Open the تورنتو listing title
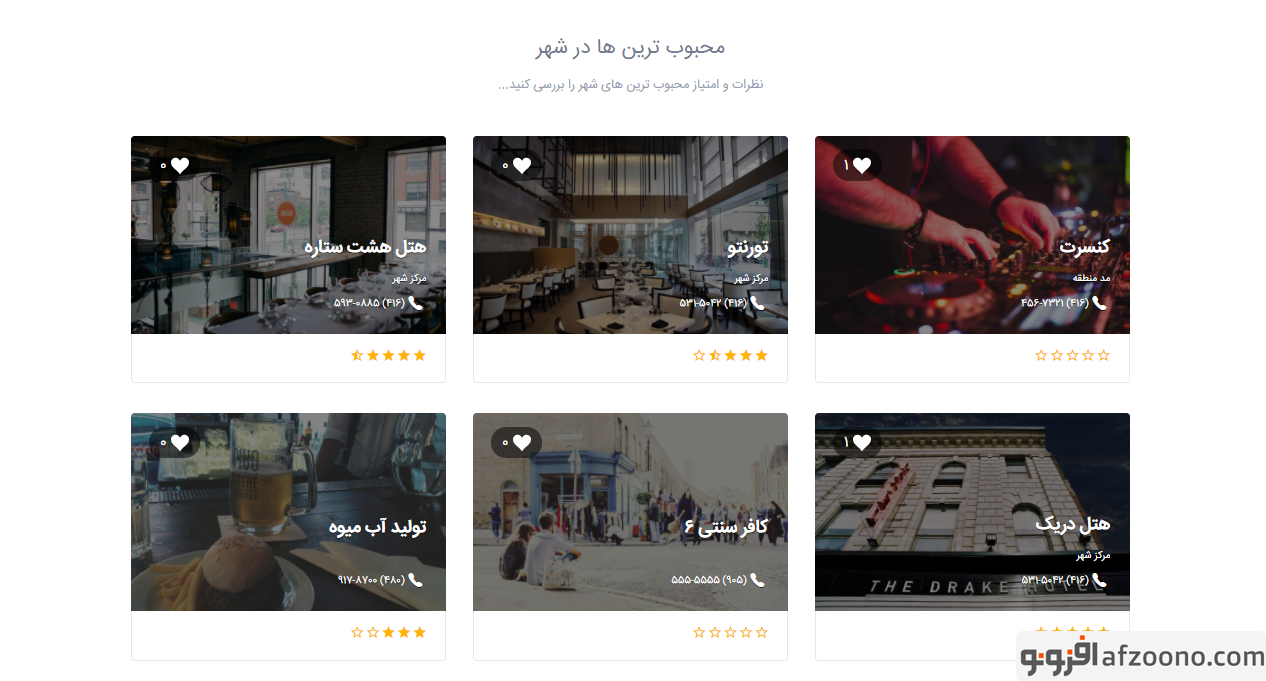 [x=748, y=247]
